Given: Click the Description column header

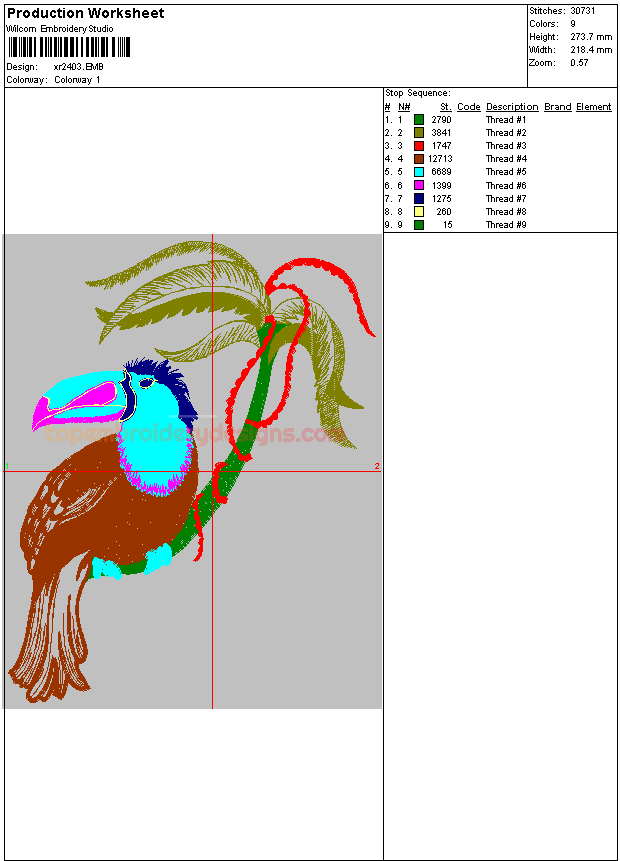Looking at the screenshot, I should [512, 107].
